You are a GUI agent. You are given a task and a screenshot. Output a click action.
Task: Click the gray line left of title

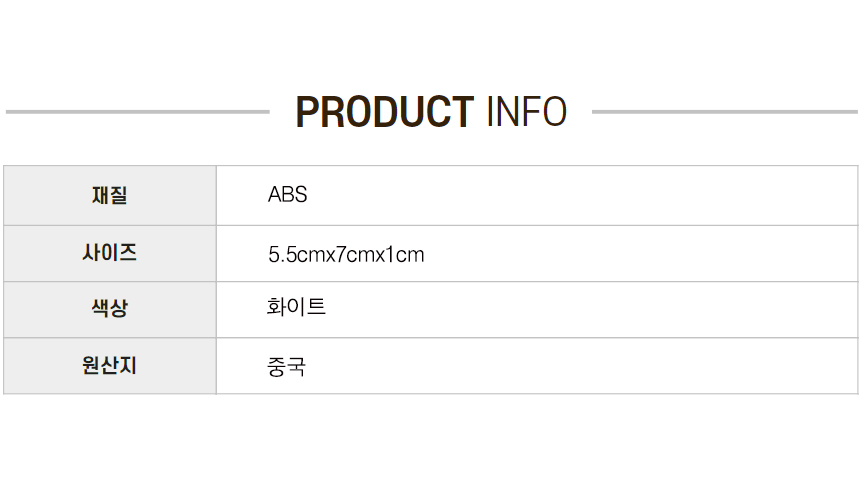point(138,112)
